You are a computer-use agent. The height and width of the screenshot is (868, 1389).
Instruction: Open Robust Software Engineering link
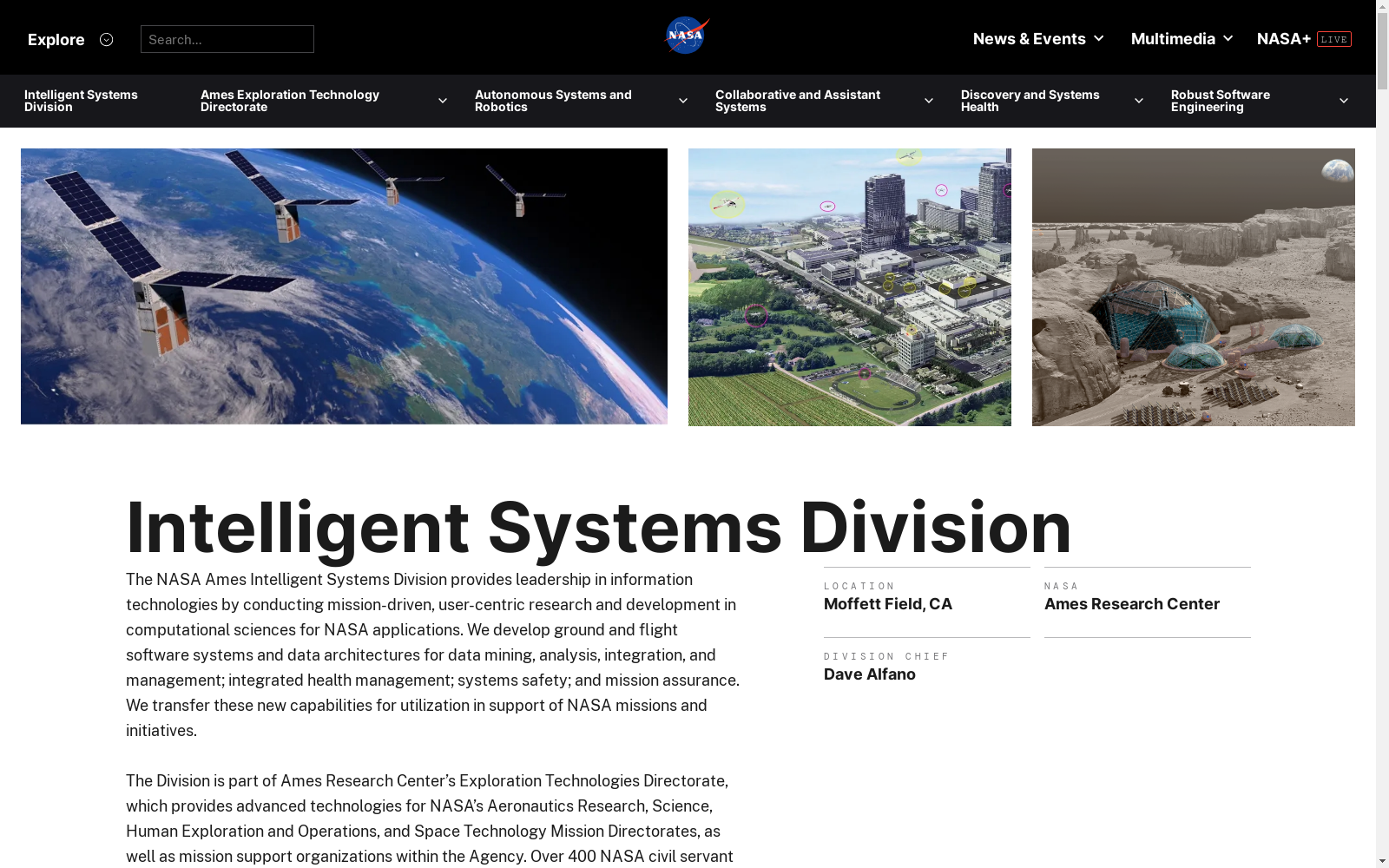pyautogui.click(x=1221, y=101)
